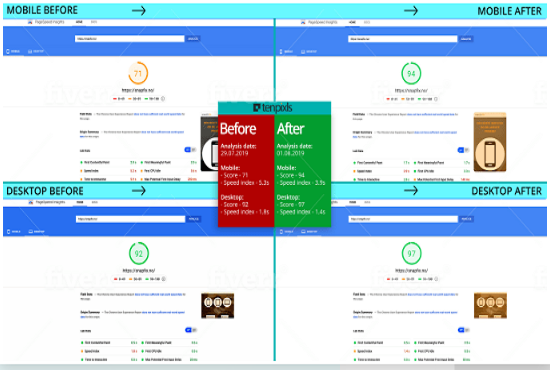Click Analyze button in Mobile Before panel
This screenshot has width=550, height=370.
(x=193, y=39)
